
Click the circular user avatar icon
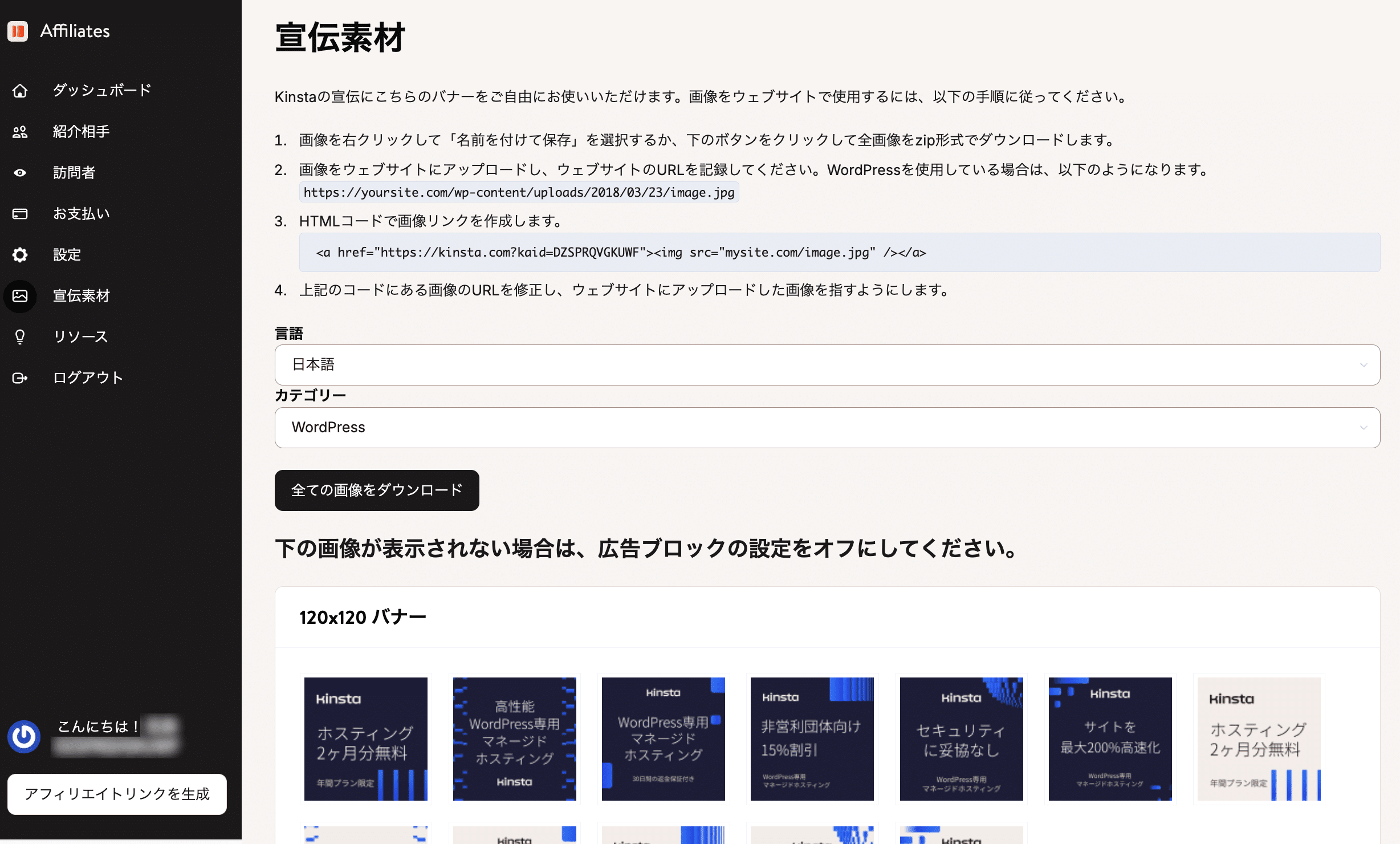point(24,736)
